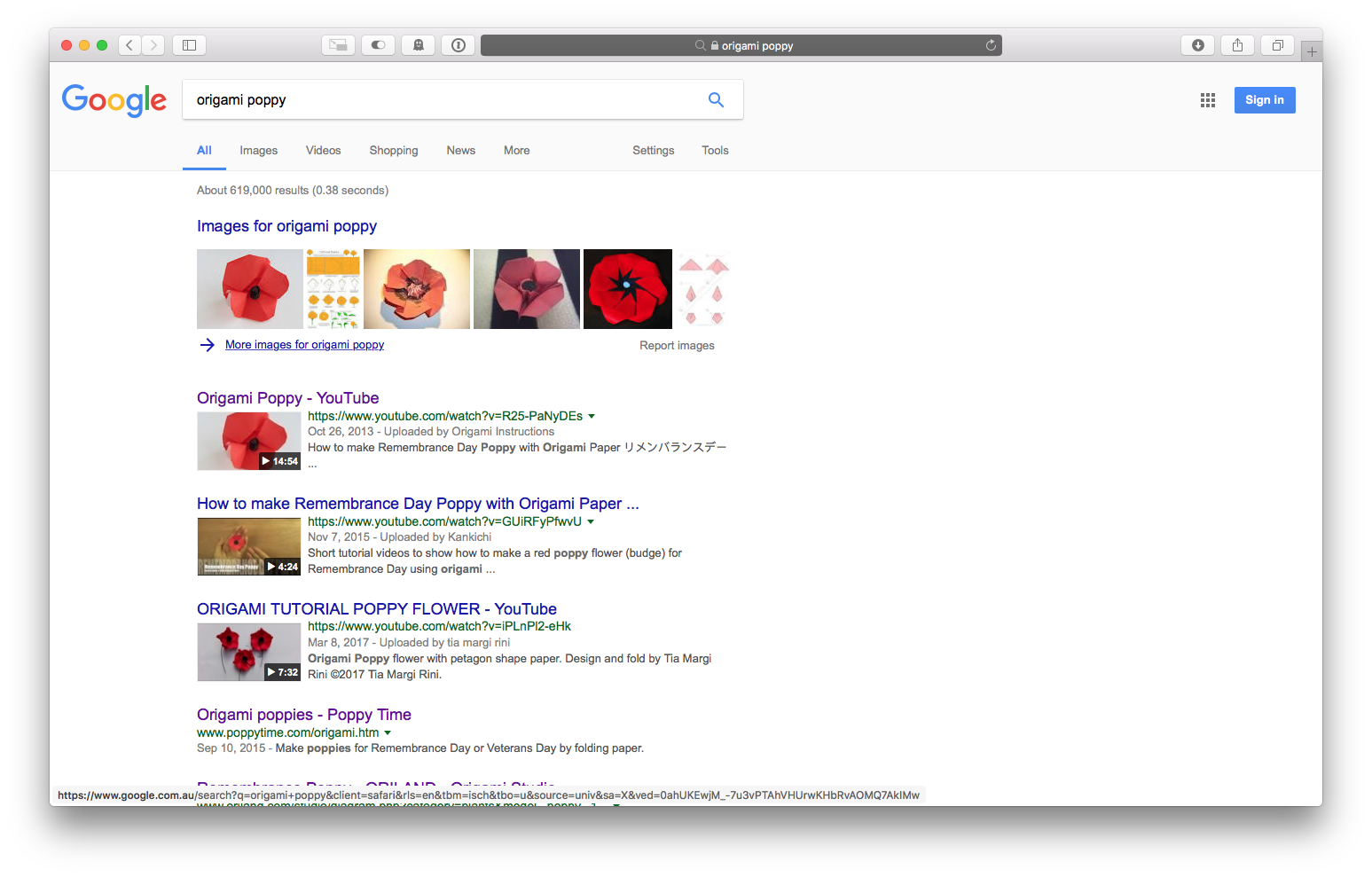
Task: Switch to the Shopping tab
Action: tap(394, 151)
